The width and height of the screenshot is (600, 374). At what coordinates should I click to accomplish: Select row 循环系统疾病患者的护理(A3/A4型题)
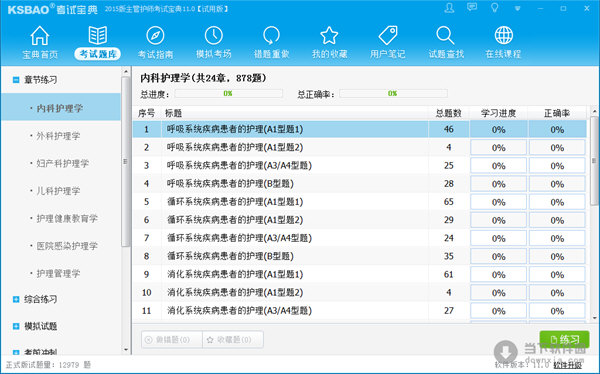pos(360,238)
